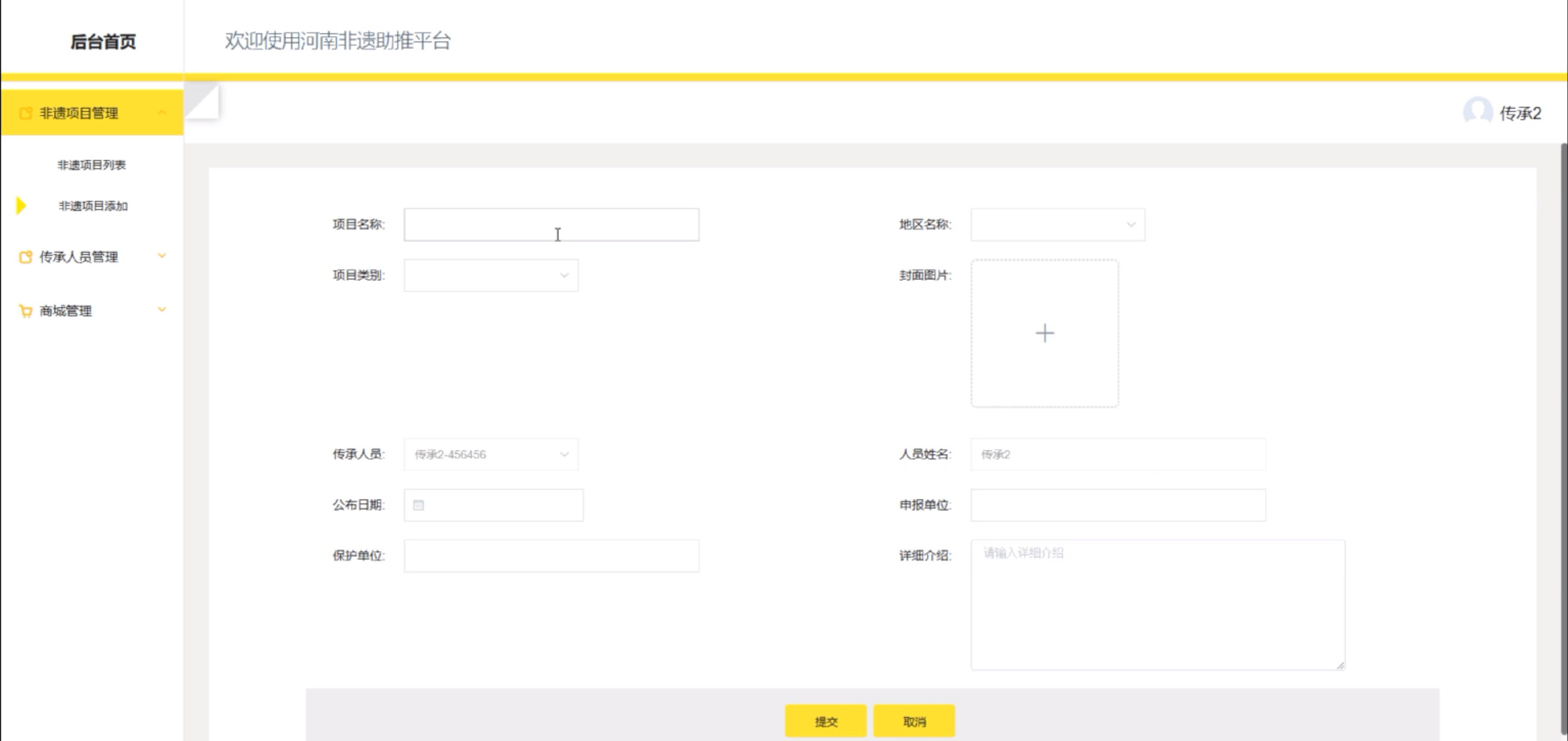Click the 传承人员管理 sidebar menu icon
Image resolution: width=1568 pixels, height=741 pixels.
coord(26,257)
